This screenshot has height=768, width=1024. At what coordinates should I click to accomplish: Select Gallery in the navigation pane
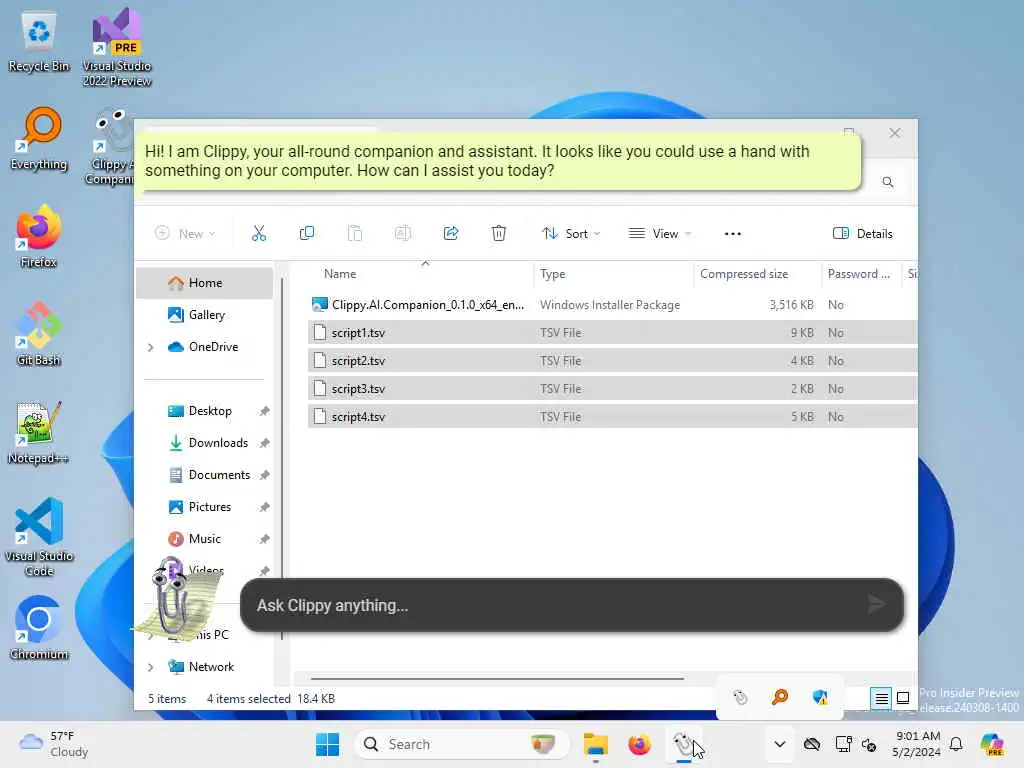pyautogui.click(x=204, y=315)
